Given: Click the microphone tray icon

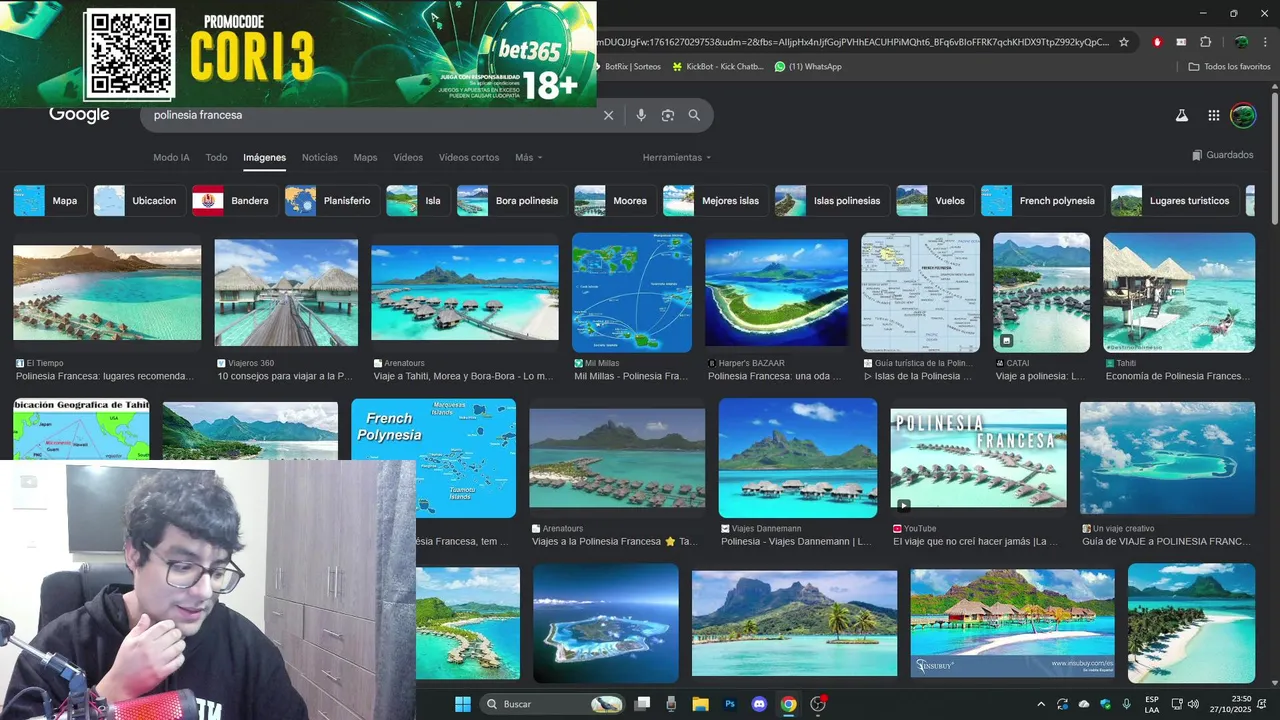Looking at the screenshot, I should tap(1127, 704).
